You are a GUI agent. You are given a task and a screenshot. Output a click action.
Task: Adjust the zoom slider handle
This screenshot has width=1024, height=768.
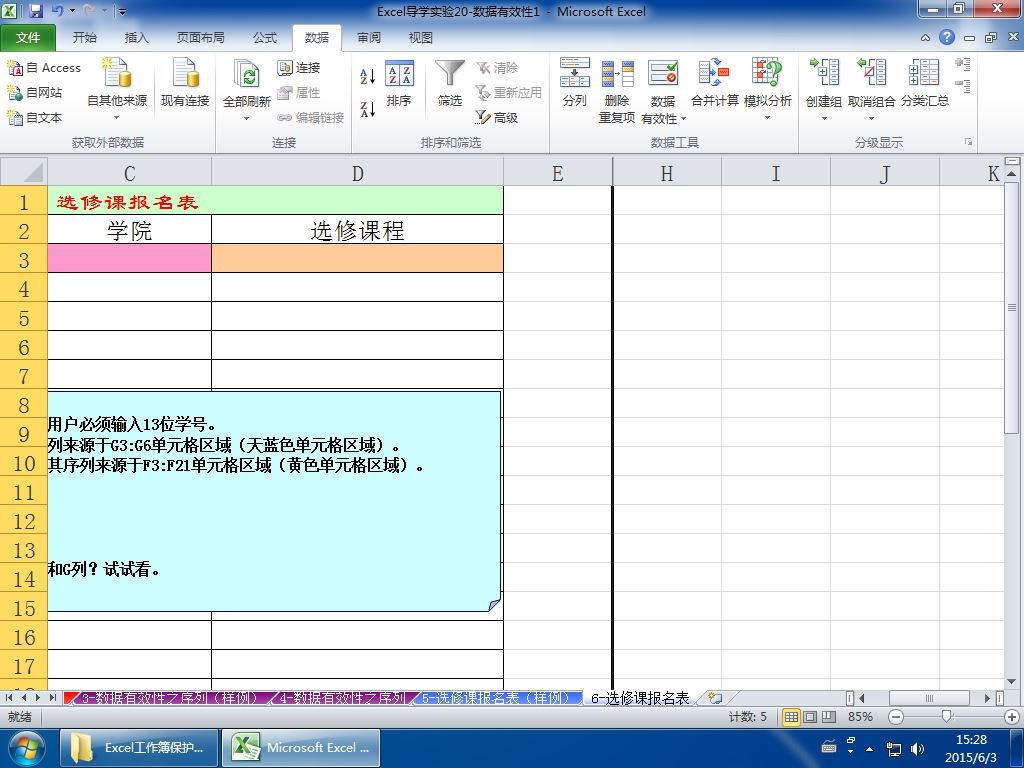click(x=946, y=717)
